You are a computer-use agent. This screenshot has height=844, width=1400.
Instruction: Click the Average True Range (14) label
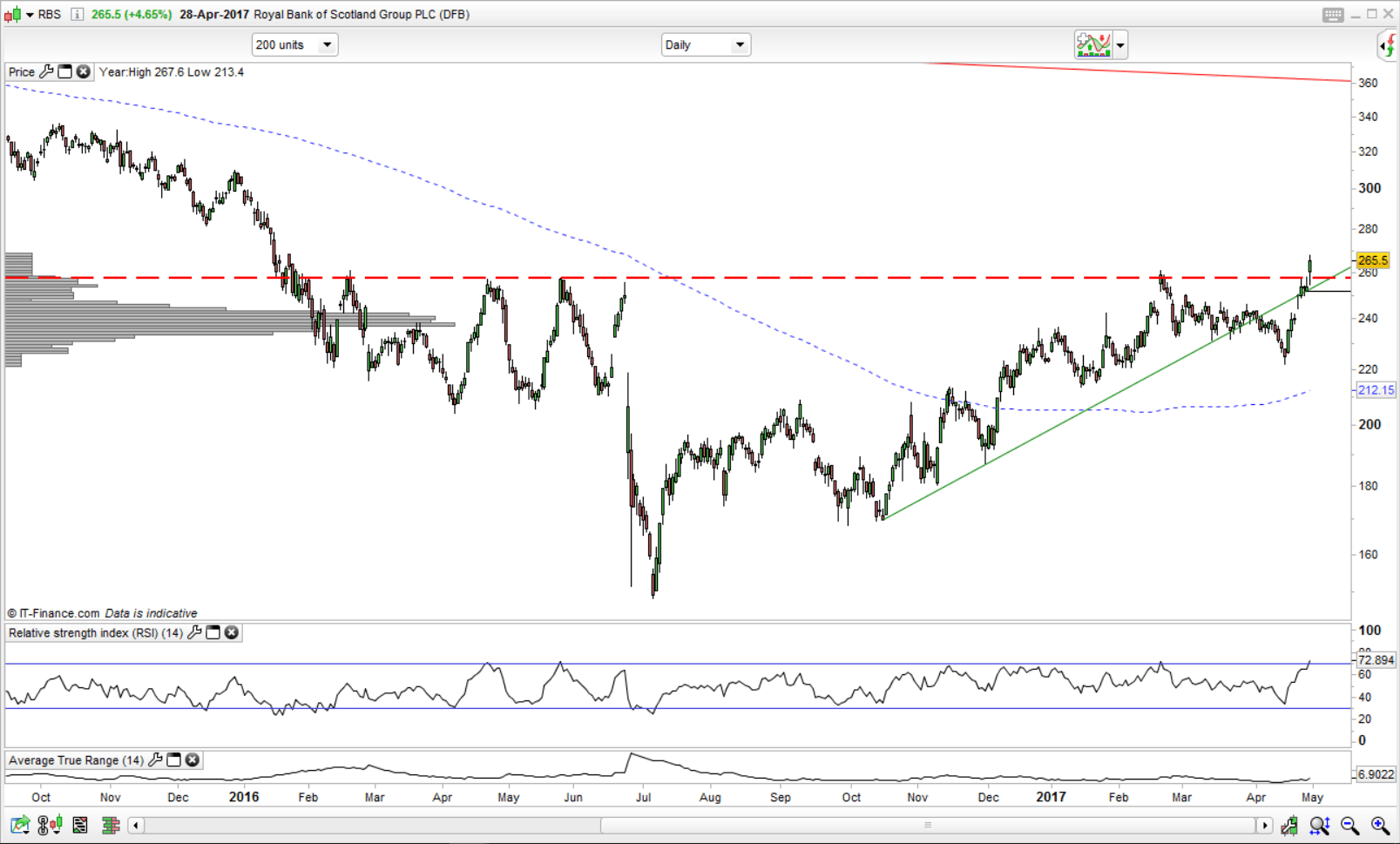76,760
